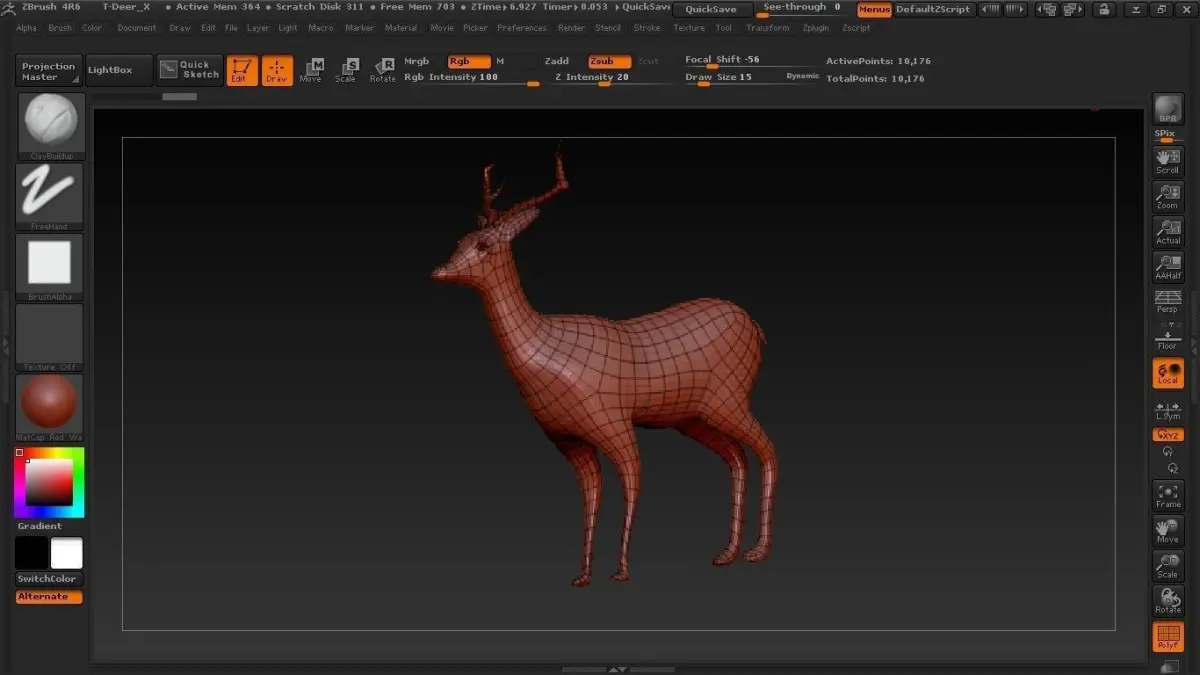Open the FreeHand stroke picker
Viewport: 1200px width, 675px height.
[50, 197]
